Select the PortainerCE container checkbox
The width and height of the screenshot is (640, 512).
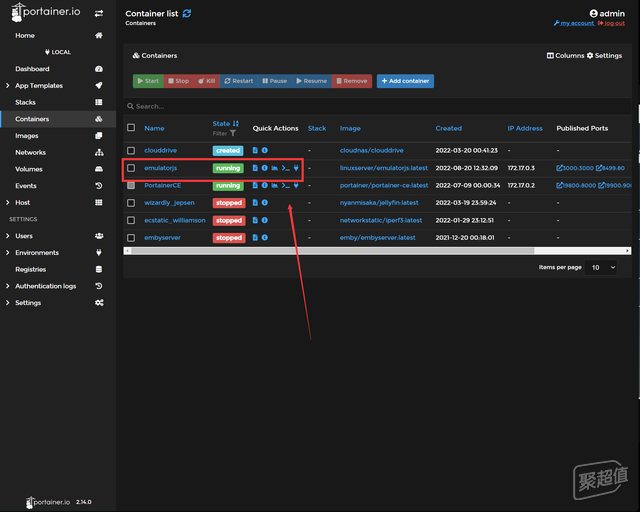pyautogui.click(x=131, y=185)
